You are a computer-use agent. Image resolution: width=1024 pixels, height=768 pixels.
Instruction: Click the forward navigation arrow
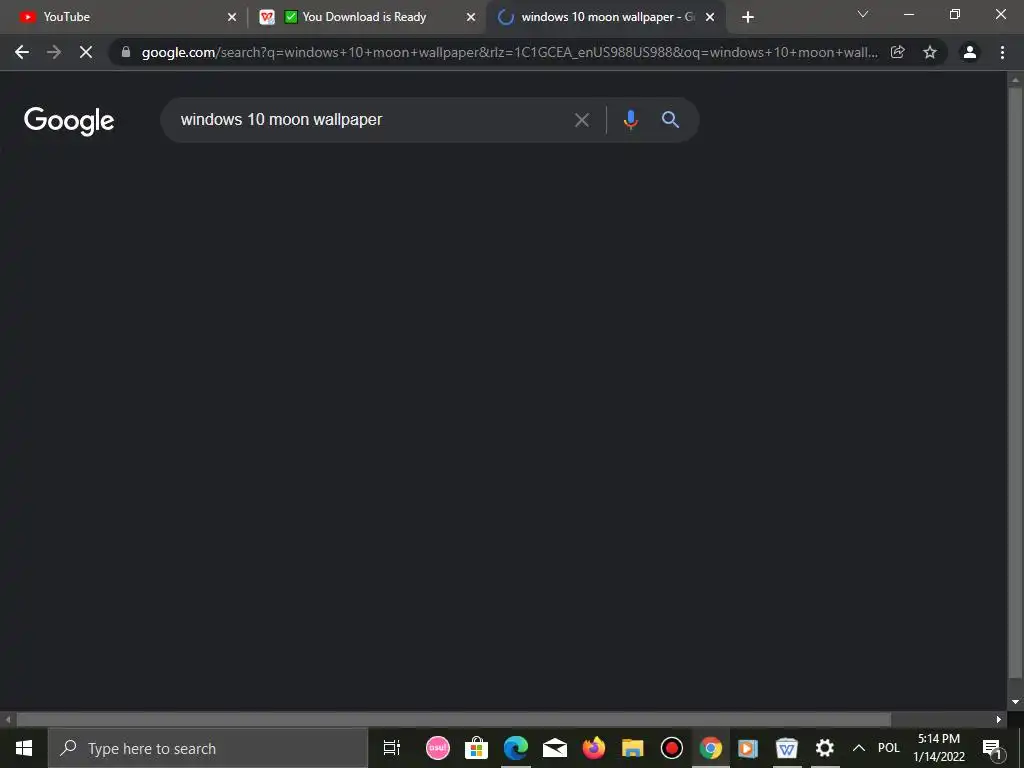(x=54, y=52)
